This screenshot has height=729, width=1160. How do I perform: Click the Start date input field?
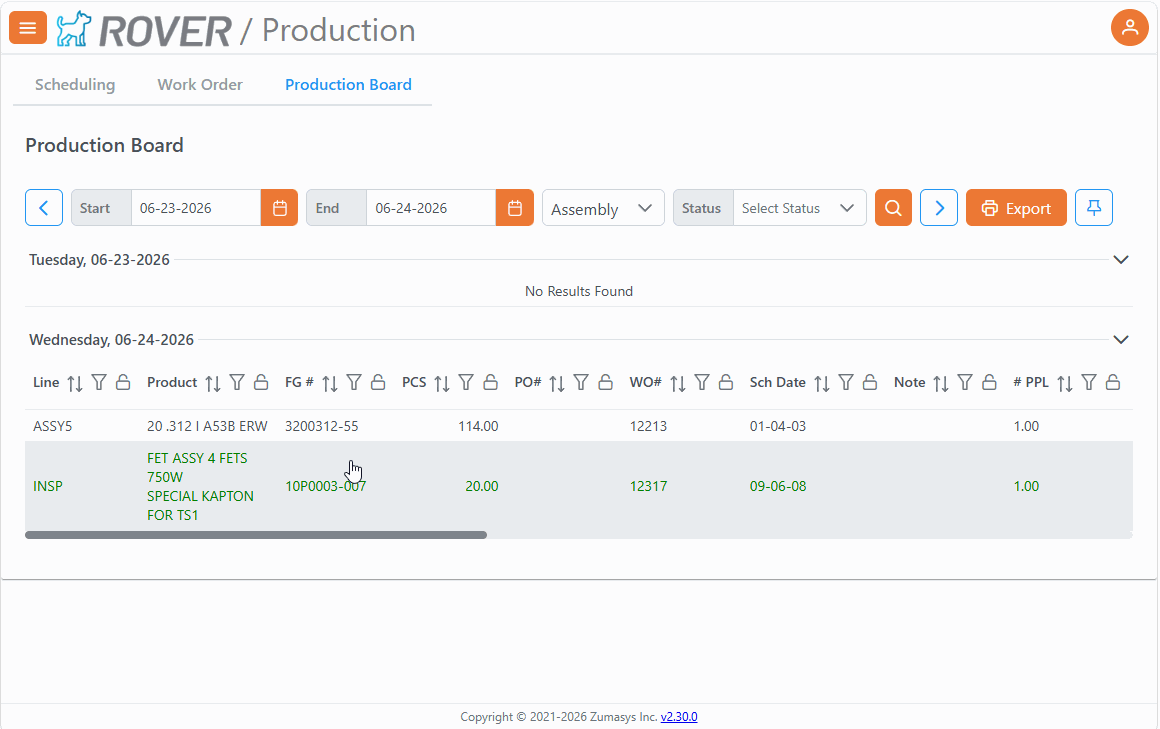tap(196, 208)
